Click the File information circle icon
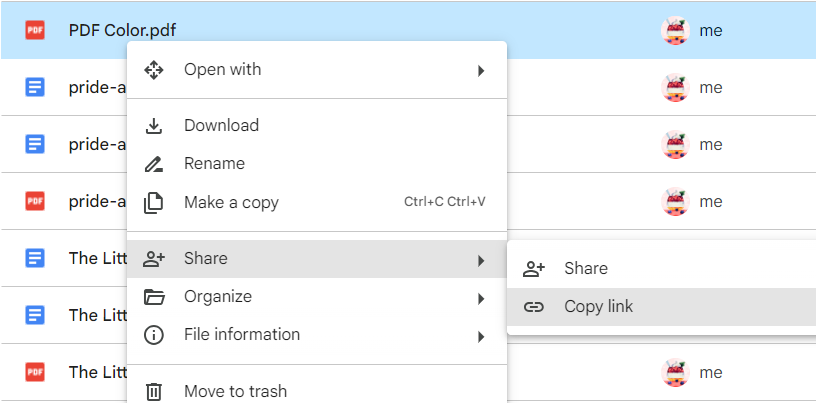 point(154,335)
